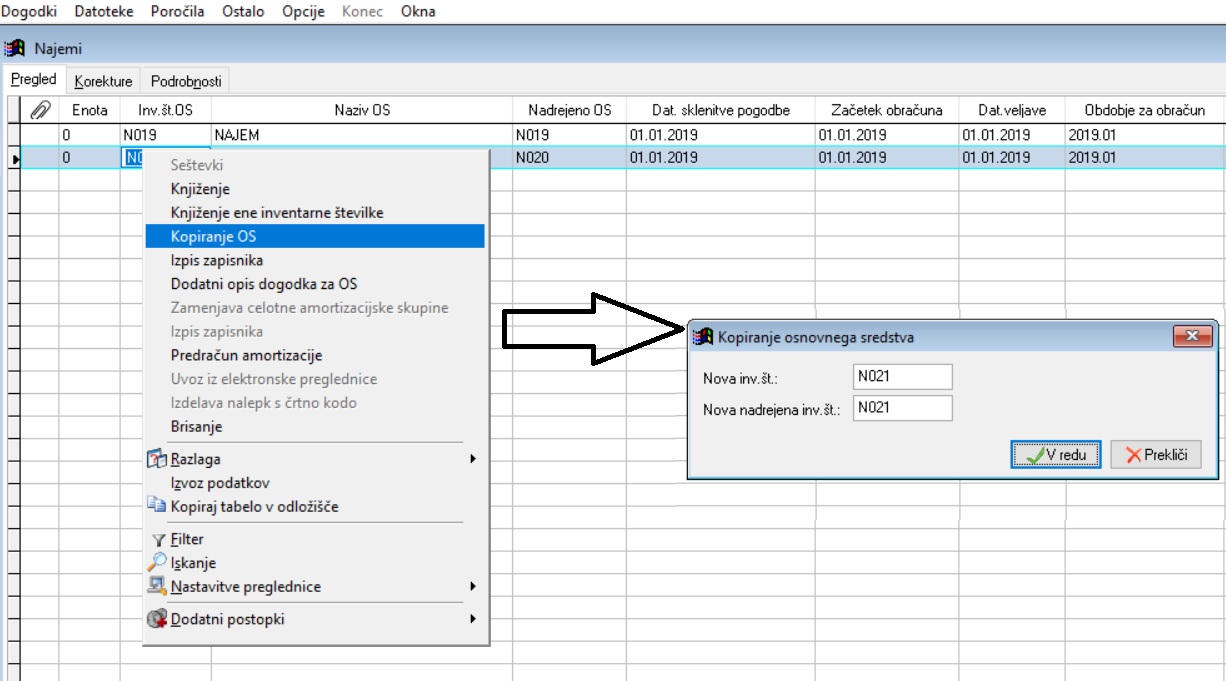Click the Nastavitve preglednice icon
The width and height of the screenshot is (1226, 681).
pos(157,586)
